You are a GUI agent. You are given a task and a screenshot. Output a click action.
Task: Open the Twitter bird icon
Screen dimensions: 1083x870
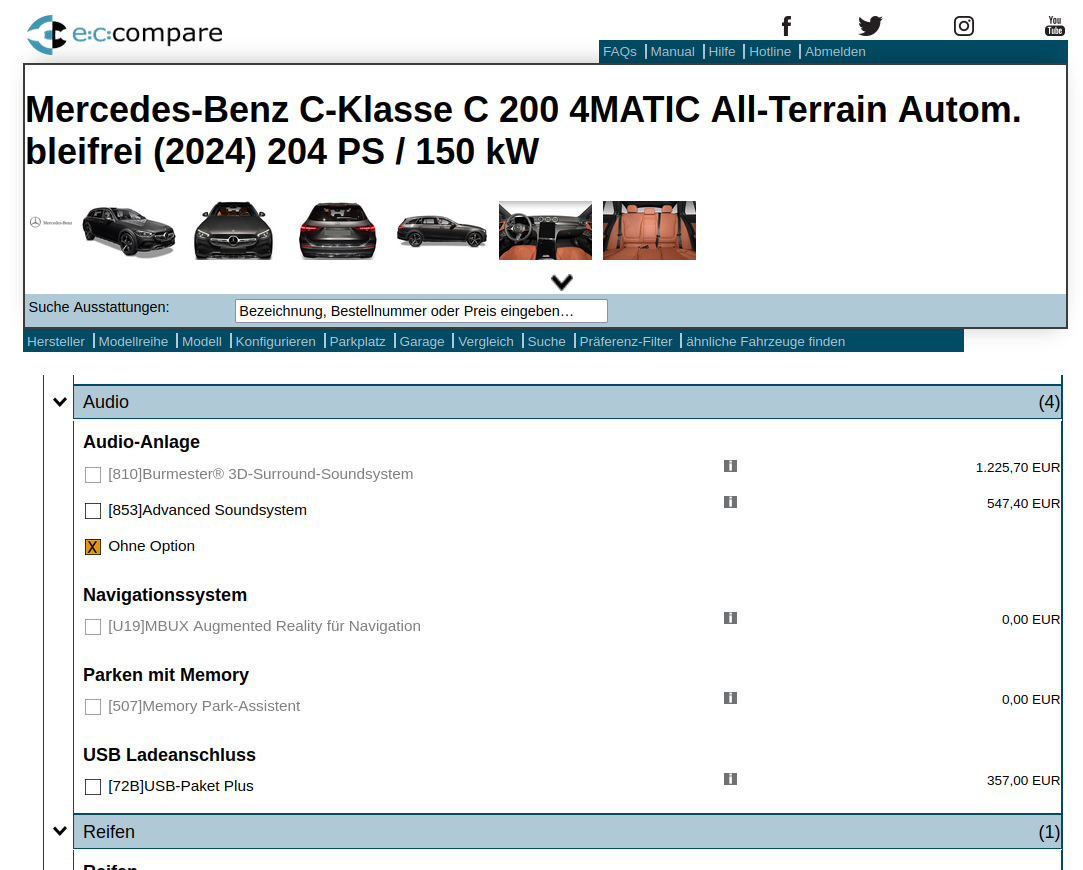click(870, 26)
